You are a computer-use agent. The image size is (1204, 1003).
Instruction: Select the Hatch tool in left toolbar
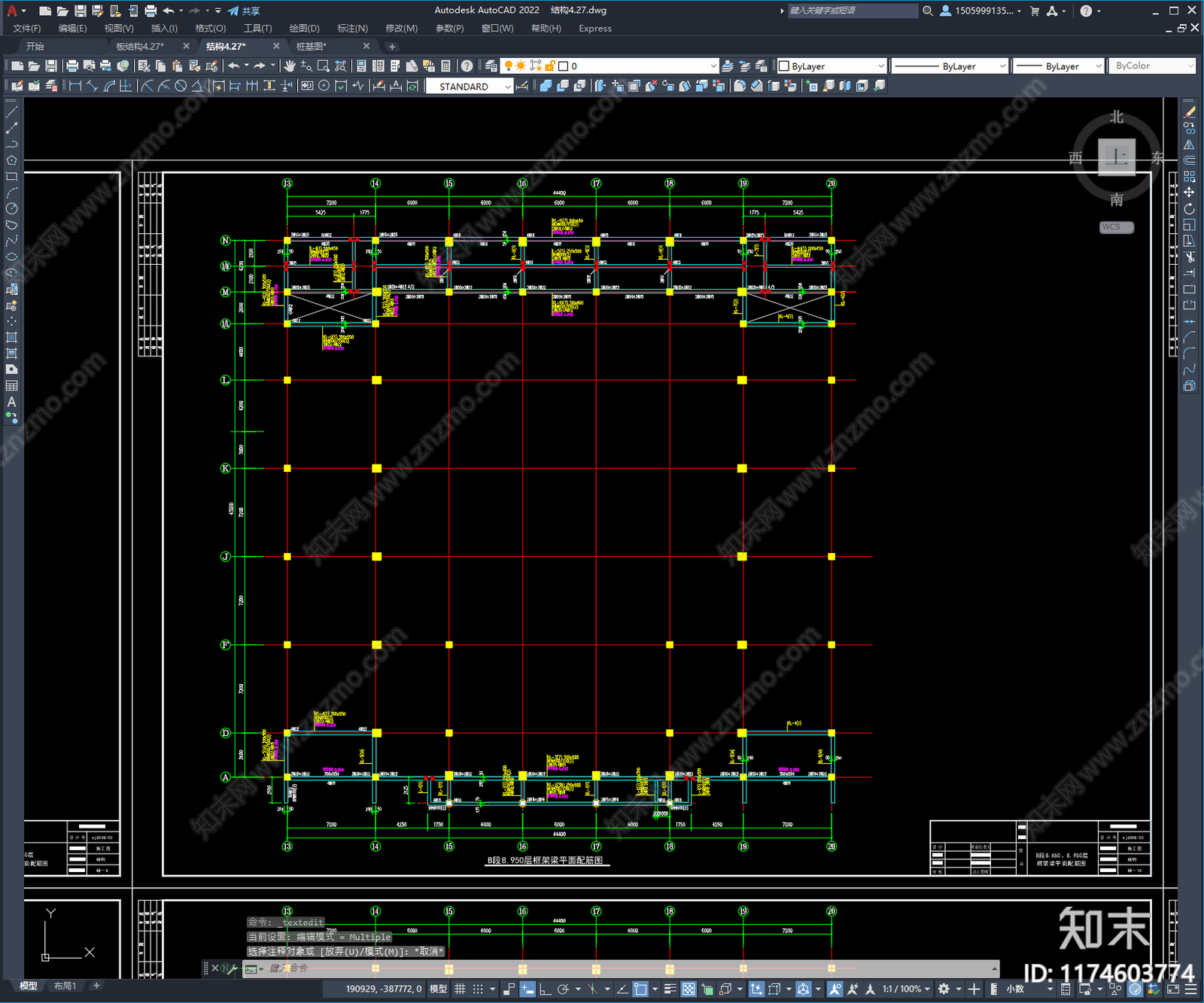(11, 337)
